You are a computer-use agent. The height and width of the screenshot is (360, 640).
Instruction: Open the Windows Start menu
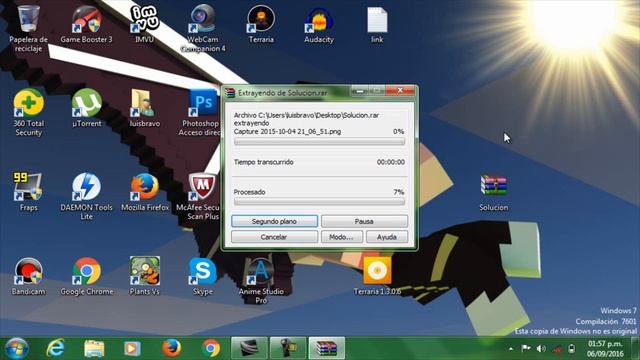(17, 348)
